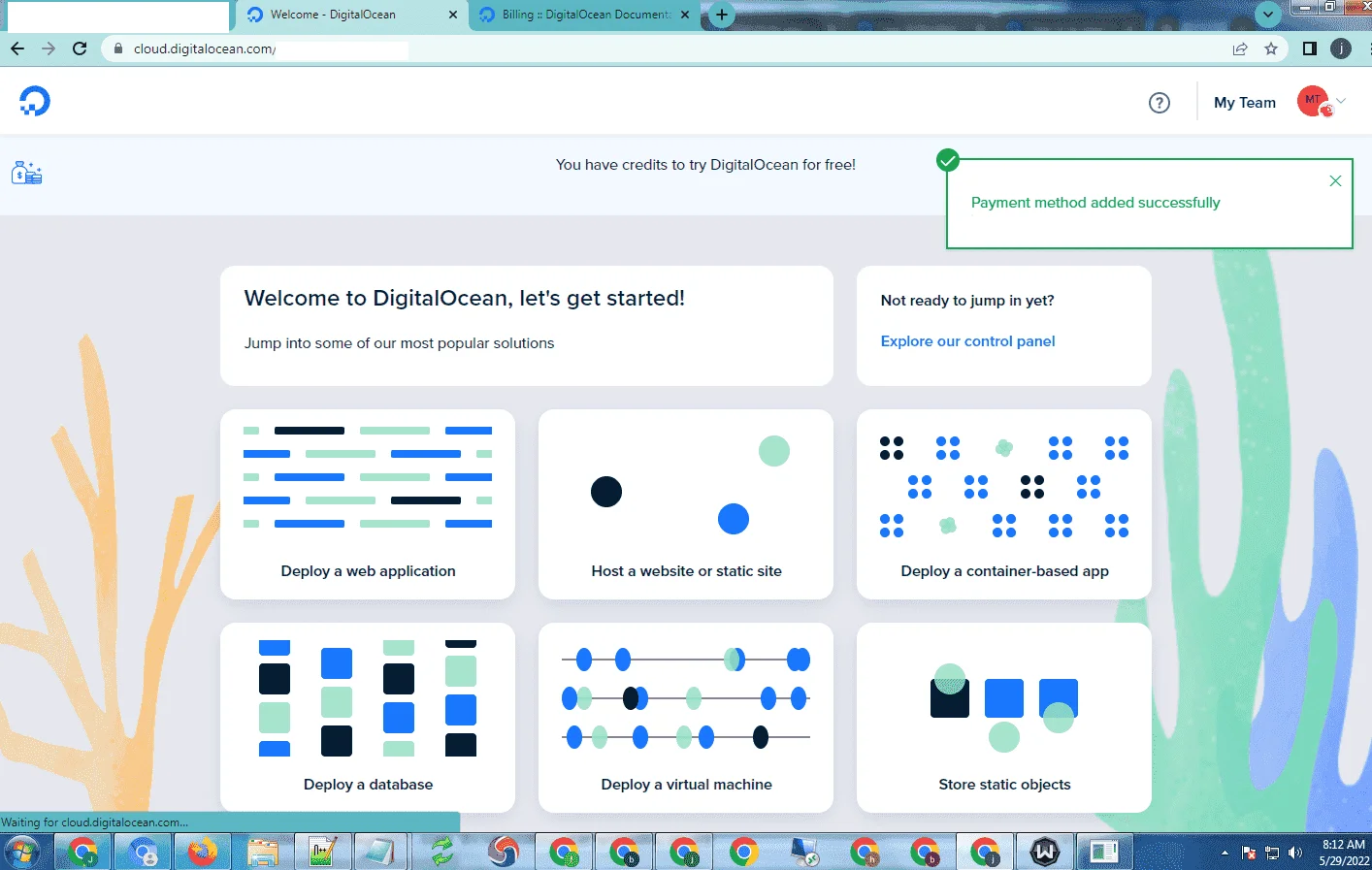Viewport: 1372px width, 870px height.
Task: Open the Windows Start menu
Action: click(21, 853)
